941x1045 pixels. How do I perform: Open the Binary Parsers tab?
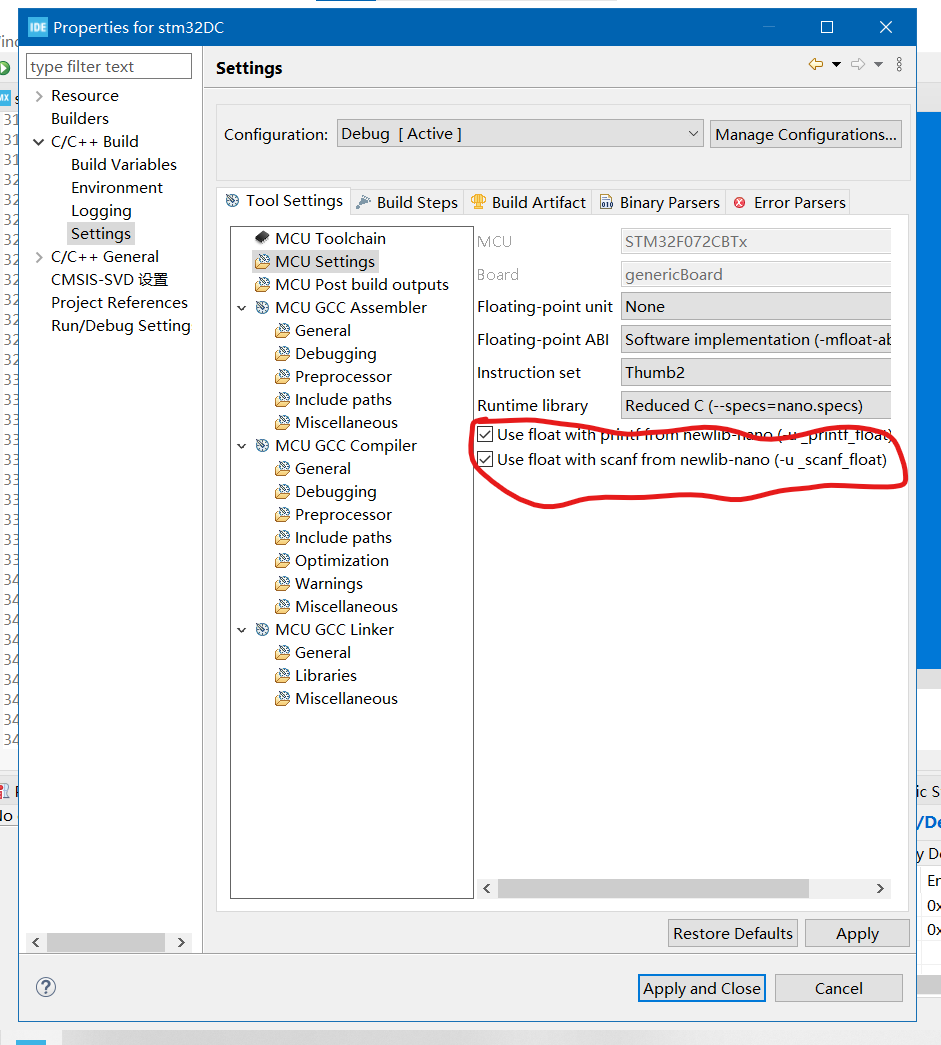coord(660,203)
